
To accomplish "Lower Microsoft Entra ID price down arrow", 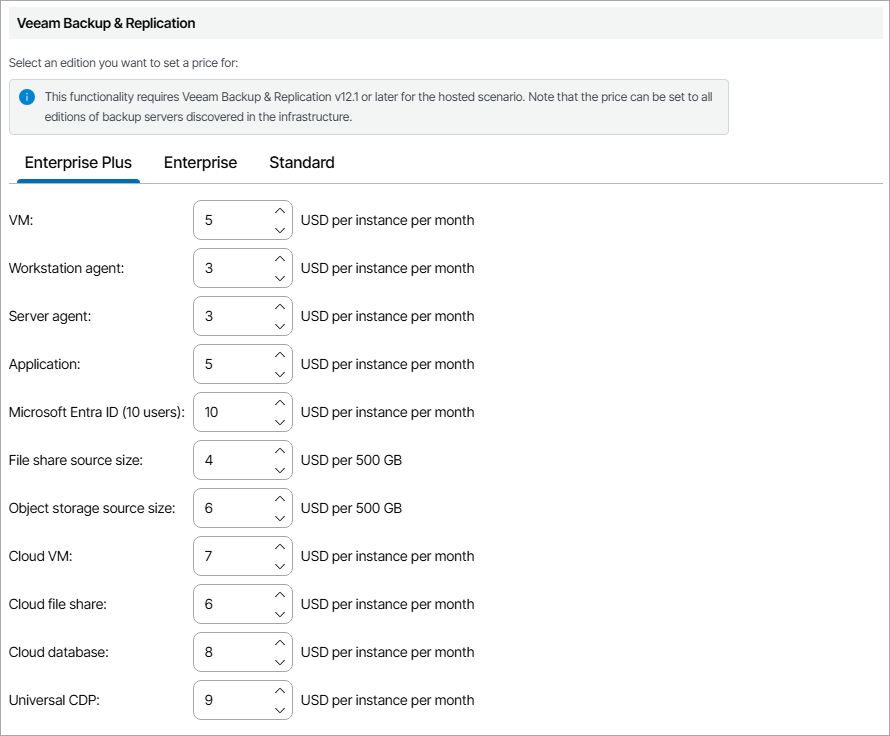I will [x=280, y=422].
